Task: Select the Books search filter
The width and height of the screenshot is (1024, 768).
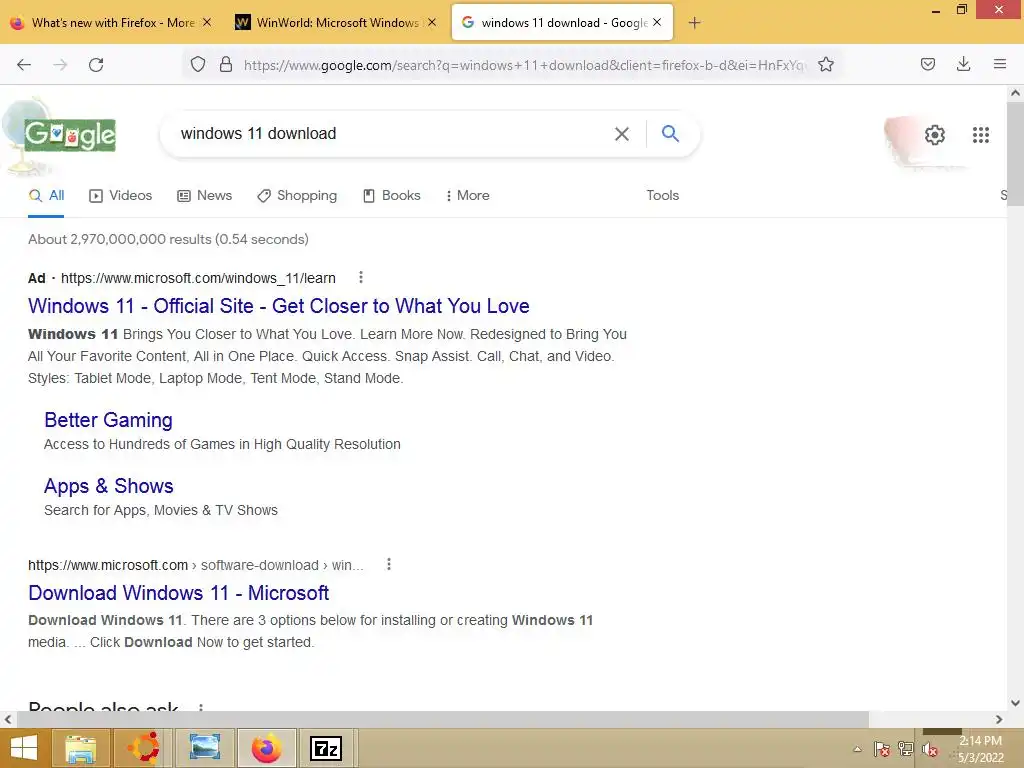Action: click(x=392, y=195)
